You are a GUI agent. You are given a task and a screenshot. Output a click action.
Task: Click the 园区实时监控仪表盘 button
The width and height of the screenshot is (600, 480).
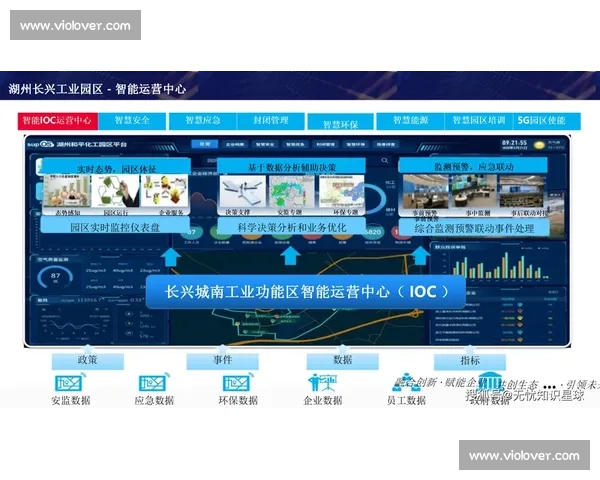click(115, 225)
